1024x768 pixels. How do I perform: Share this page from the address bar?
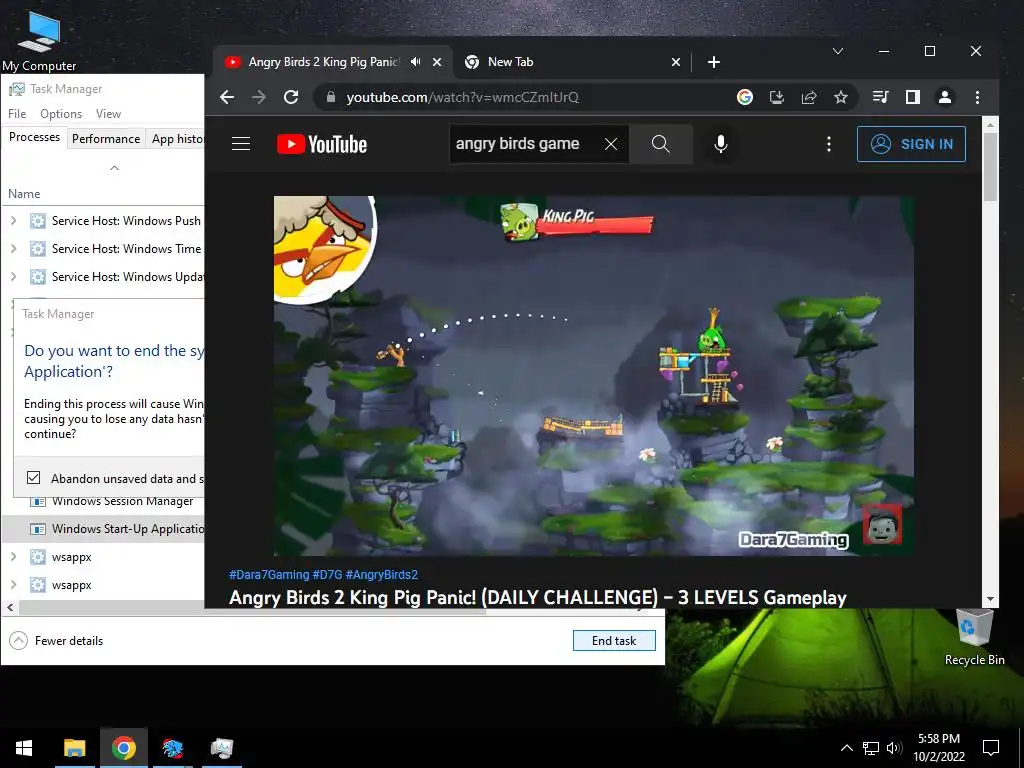tap(808, 97)
